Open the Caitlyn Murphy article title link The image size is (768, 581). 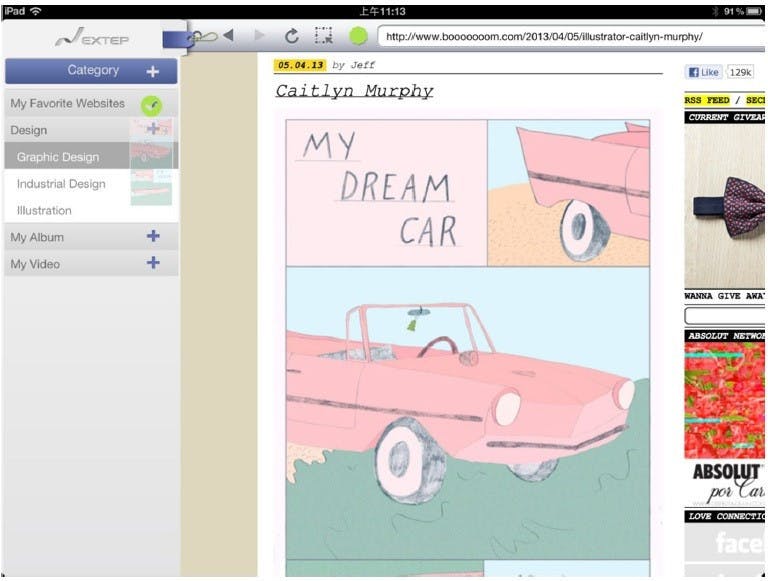coord(354,91)
